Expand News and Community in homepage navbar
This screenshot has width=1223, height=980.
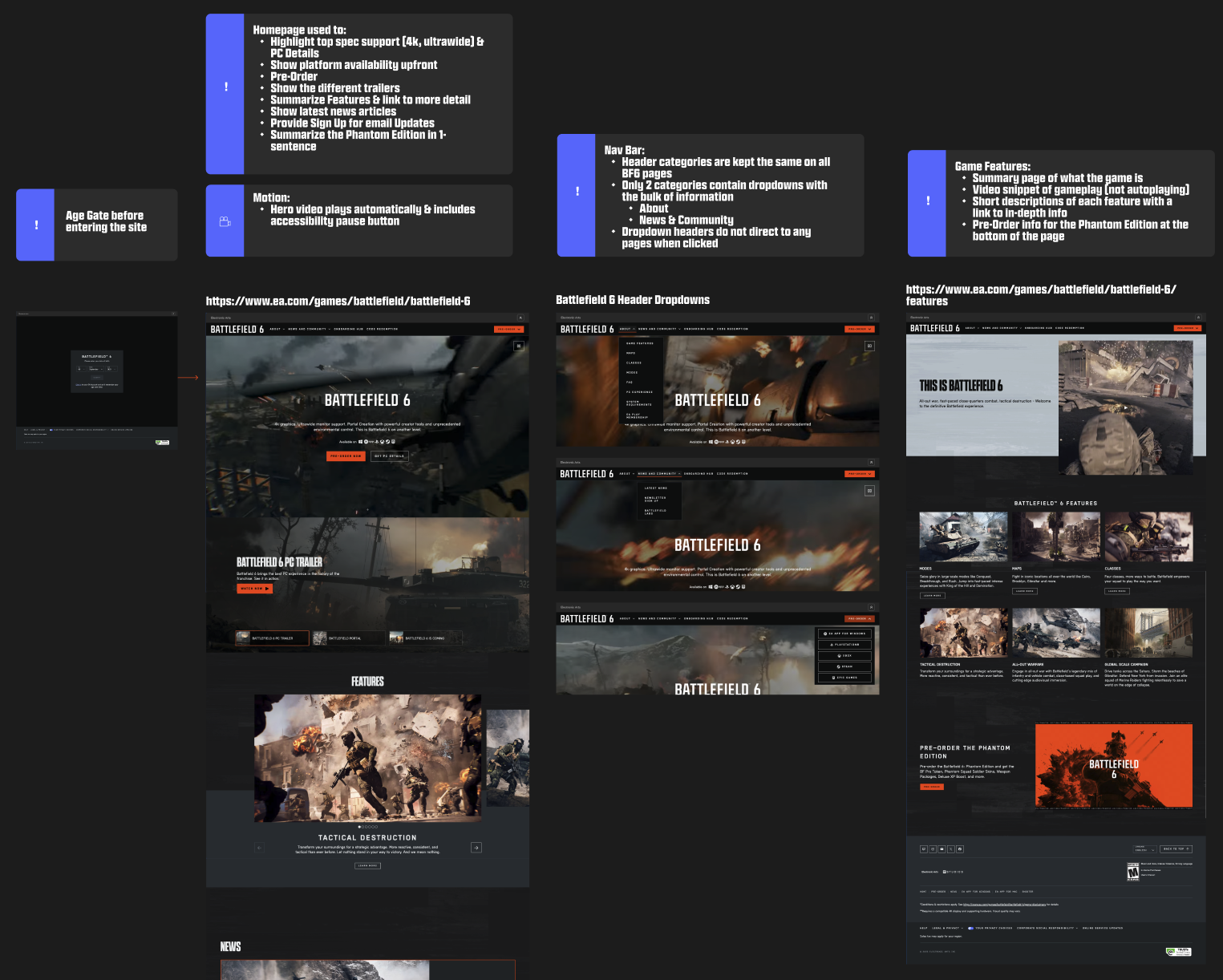click(309, 329)
